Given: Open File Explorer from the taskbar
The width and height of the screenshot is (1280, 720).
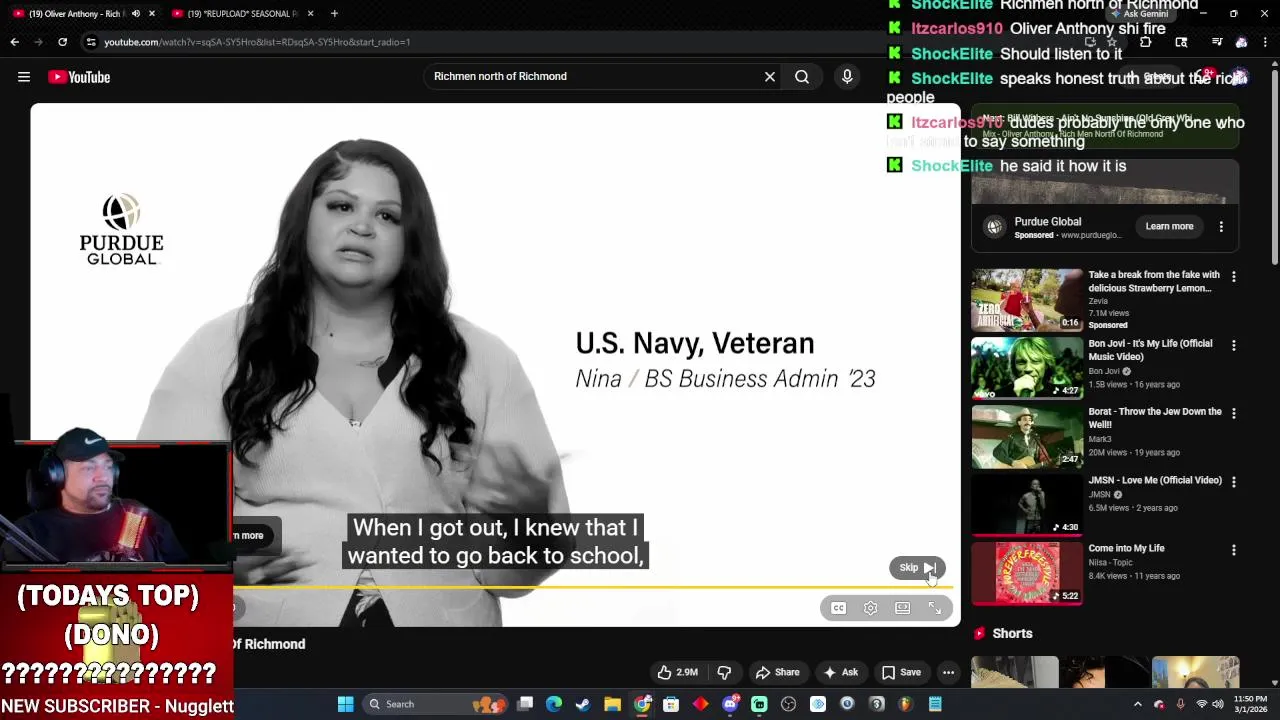Looking at the screenshot, I should pyautogui.click(x=612, y=704).
